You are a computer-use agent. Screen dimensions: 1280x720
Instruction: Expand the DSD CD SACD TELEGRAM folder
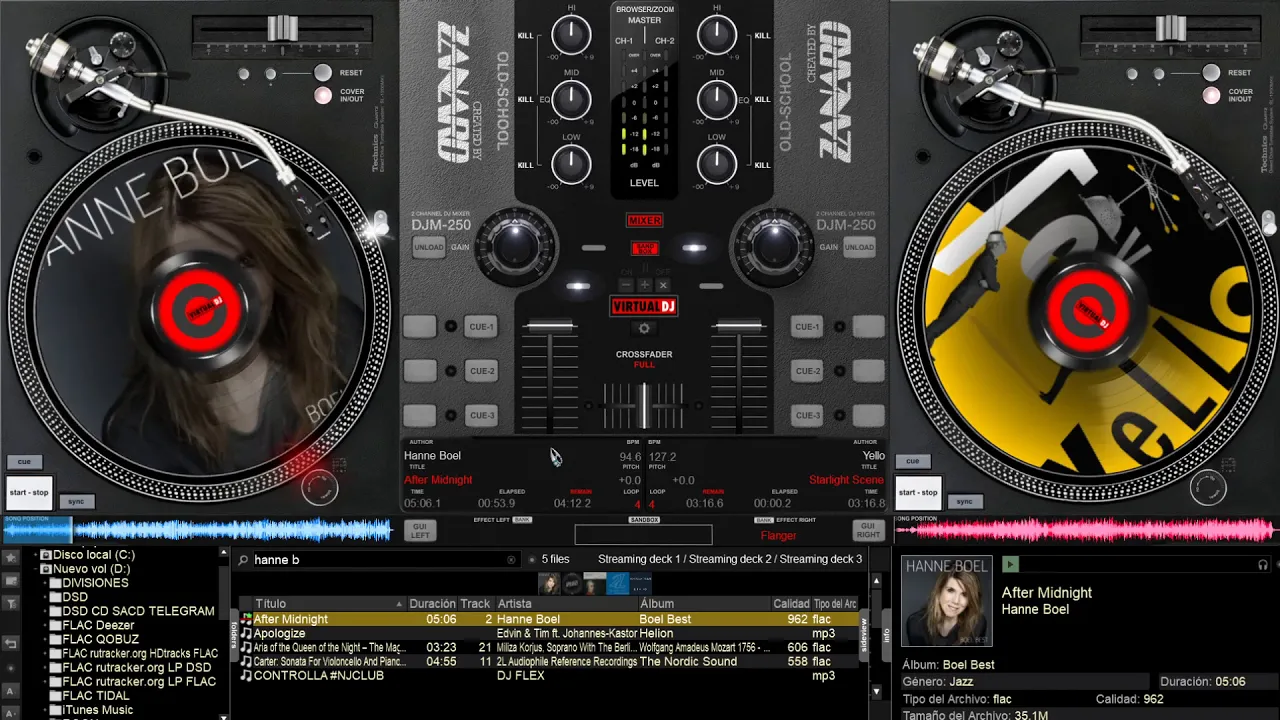(46, 611)
